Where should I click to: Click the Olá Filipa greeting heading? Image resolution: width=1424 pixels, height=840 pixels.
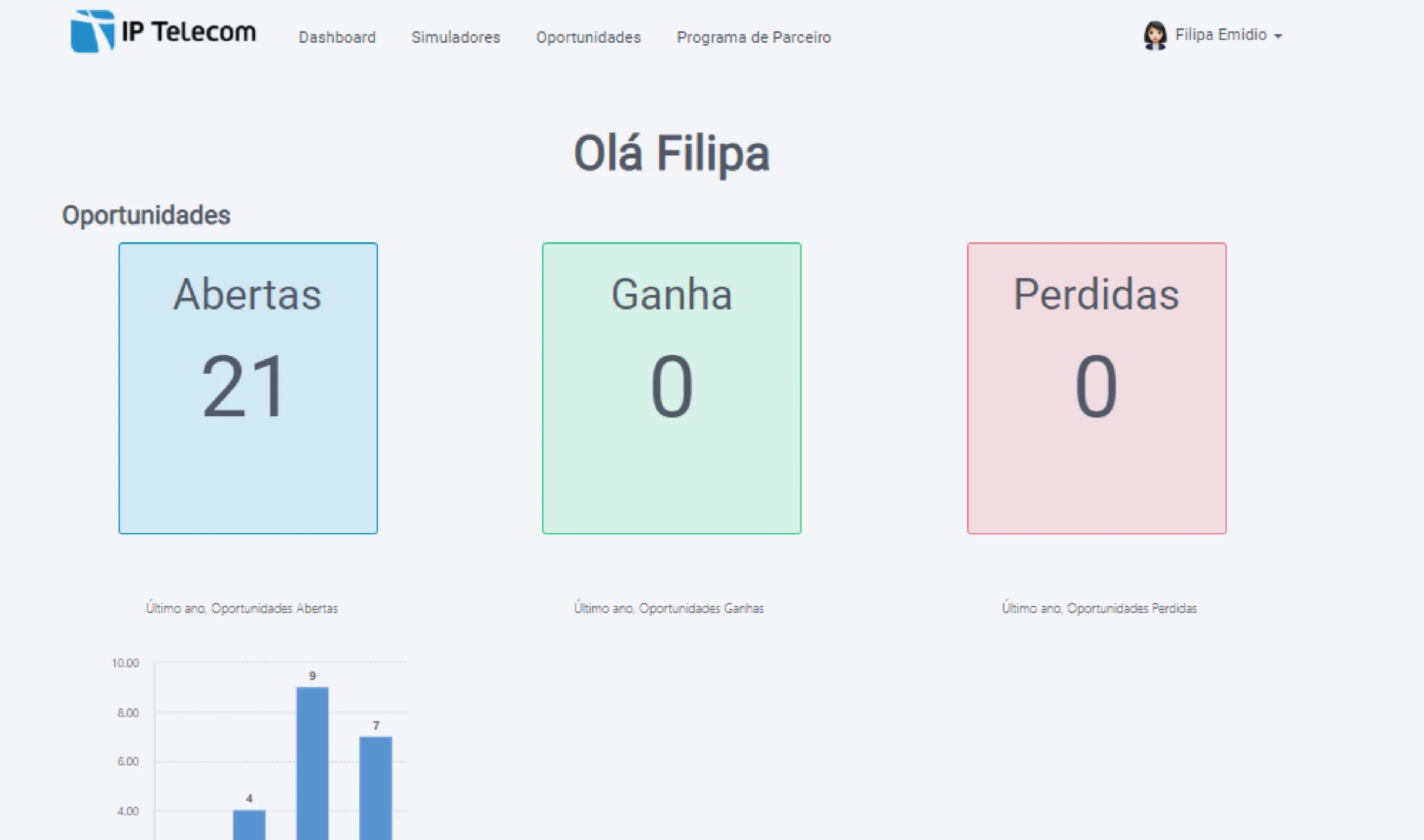pos(671,153)
